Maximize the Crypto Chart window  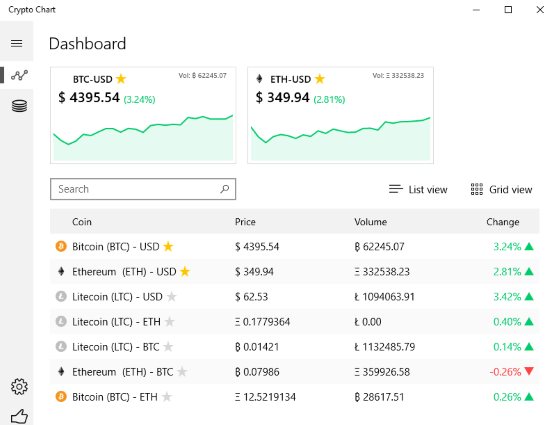(x=508, y=9)
